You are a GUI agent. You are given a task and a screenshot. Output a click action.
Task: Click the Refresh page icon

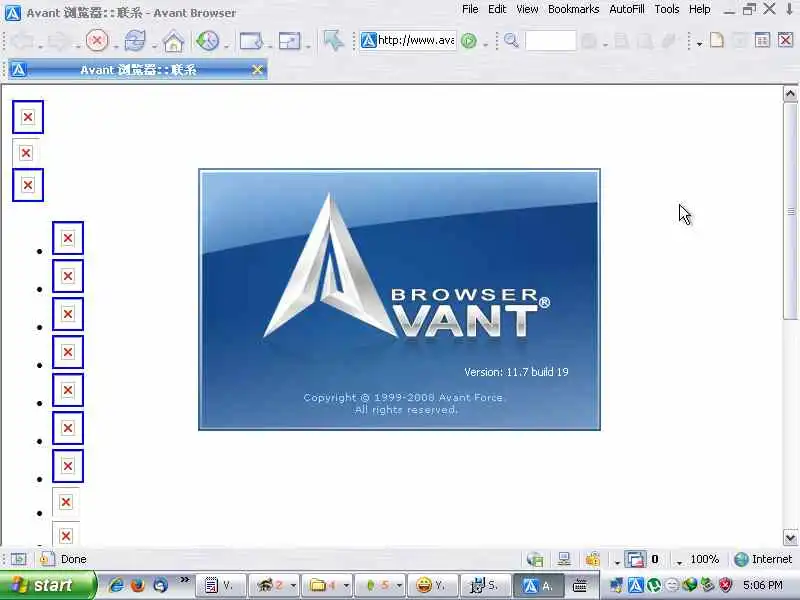135,40
